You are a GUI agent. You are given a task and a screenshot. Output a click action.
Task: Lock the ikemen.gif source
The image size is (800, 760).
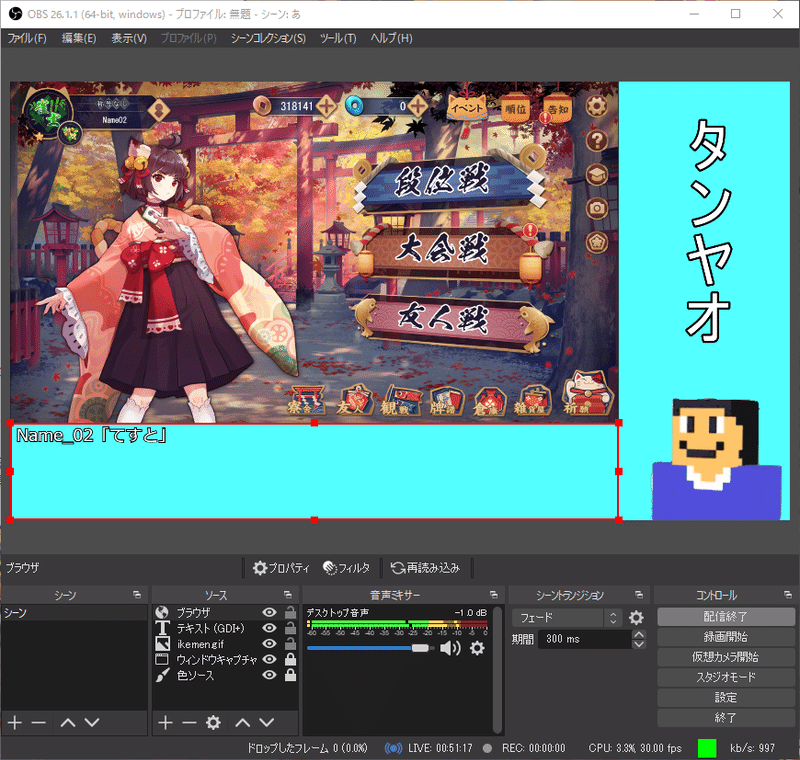point(290,644)
